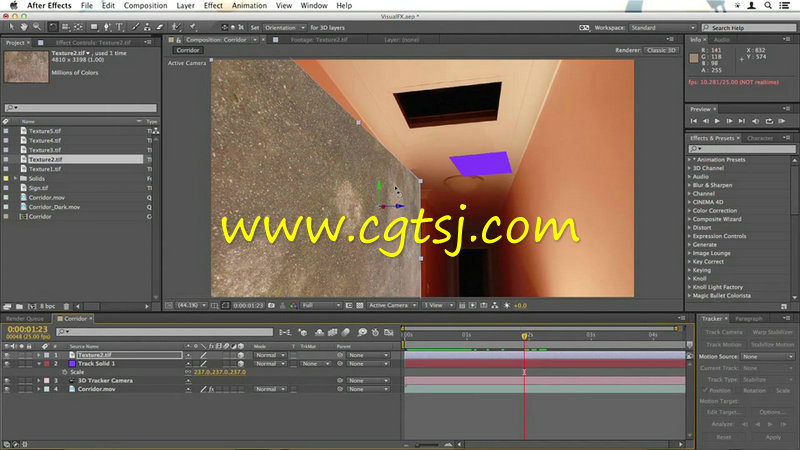
Task: Open the Full resolution dropdown
Action: click(x=320, y=306)
